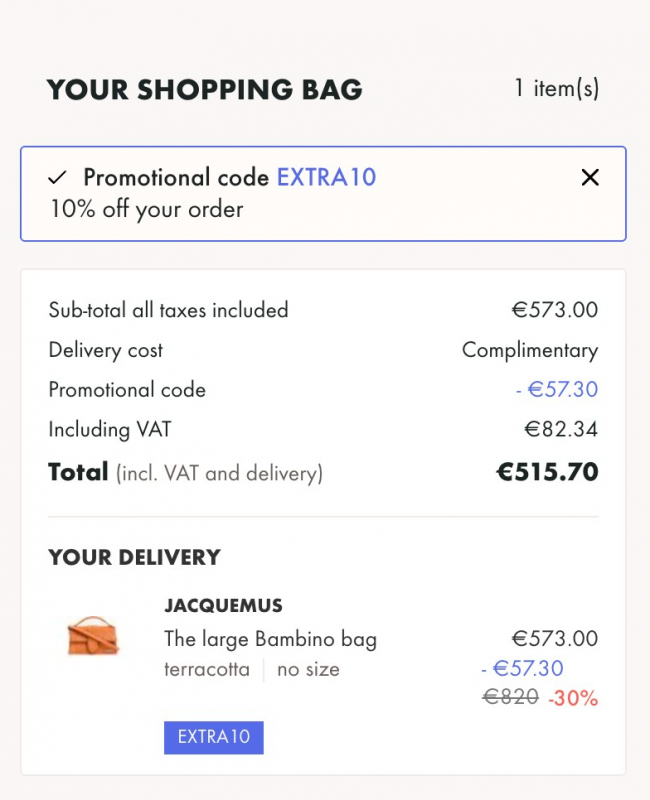
Task: Click the Sub-total amount €573.00 in the summary
Action: pyautogui.click(x=554, y=310)
